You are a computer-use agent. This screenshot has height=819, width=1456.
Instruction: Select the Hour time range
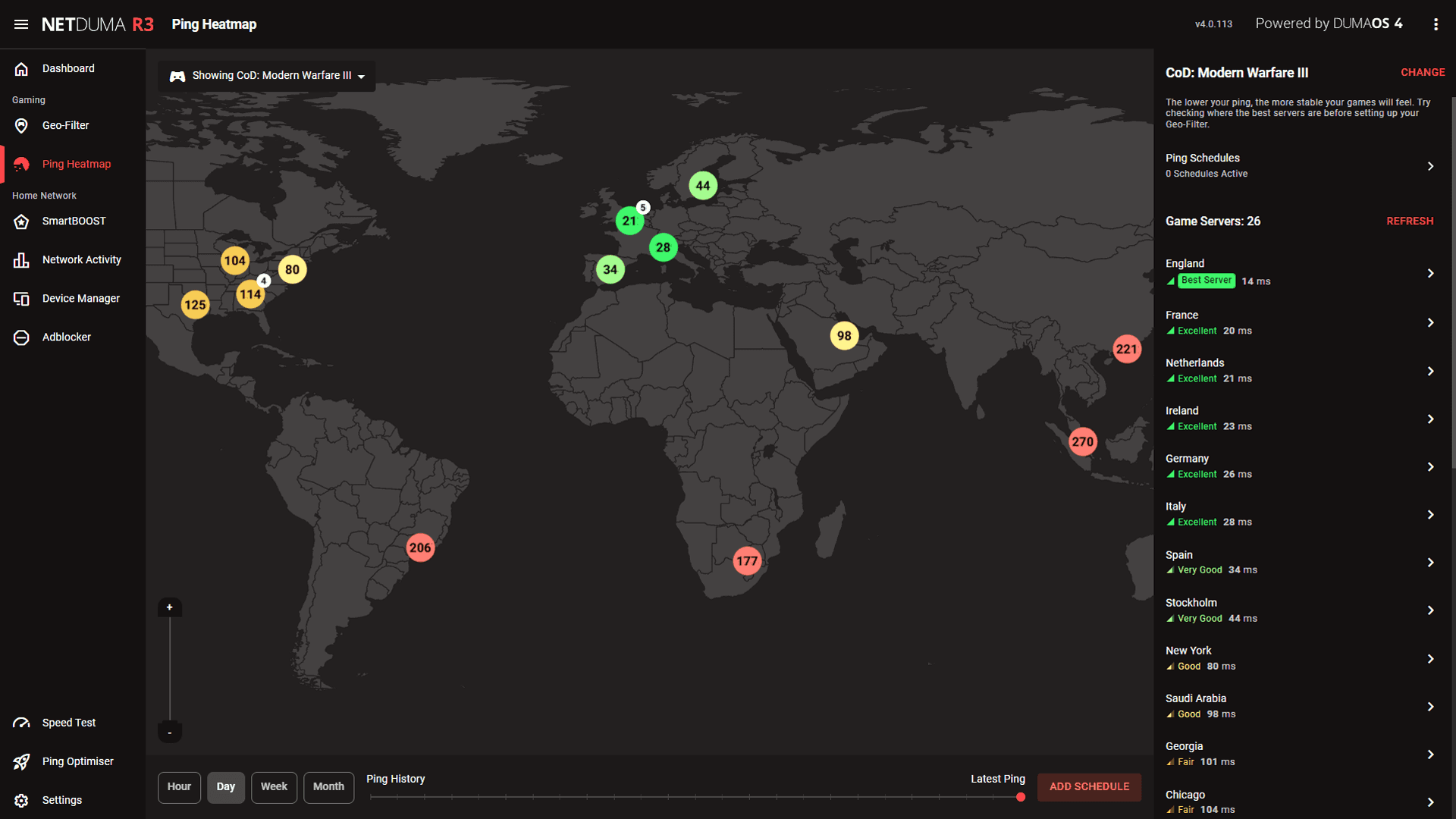[x=179, y=787]
